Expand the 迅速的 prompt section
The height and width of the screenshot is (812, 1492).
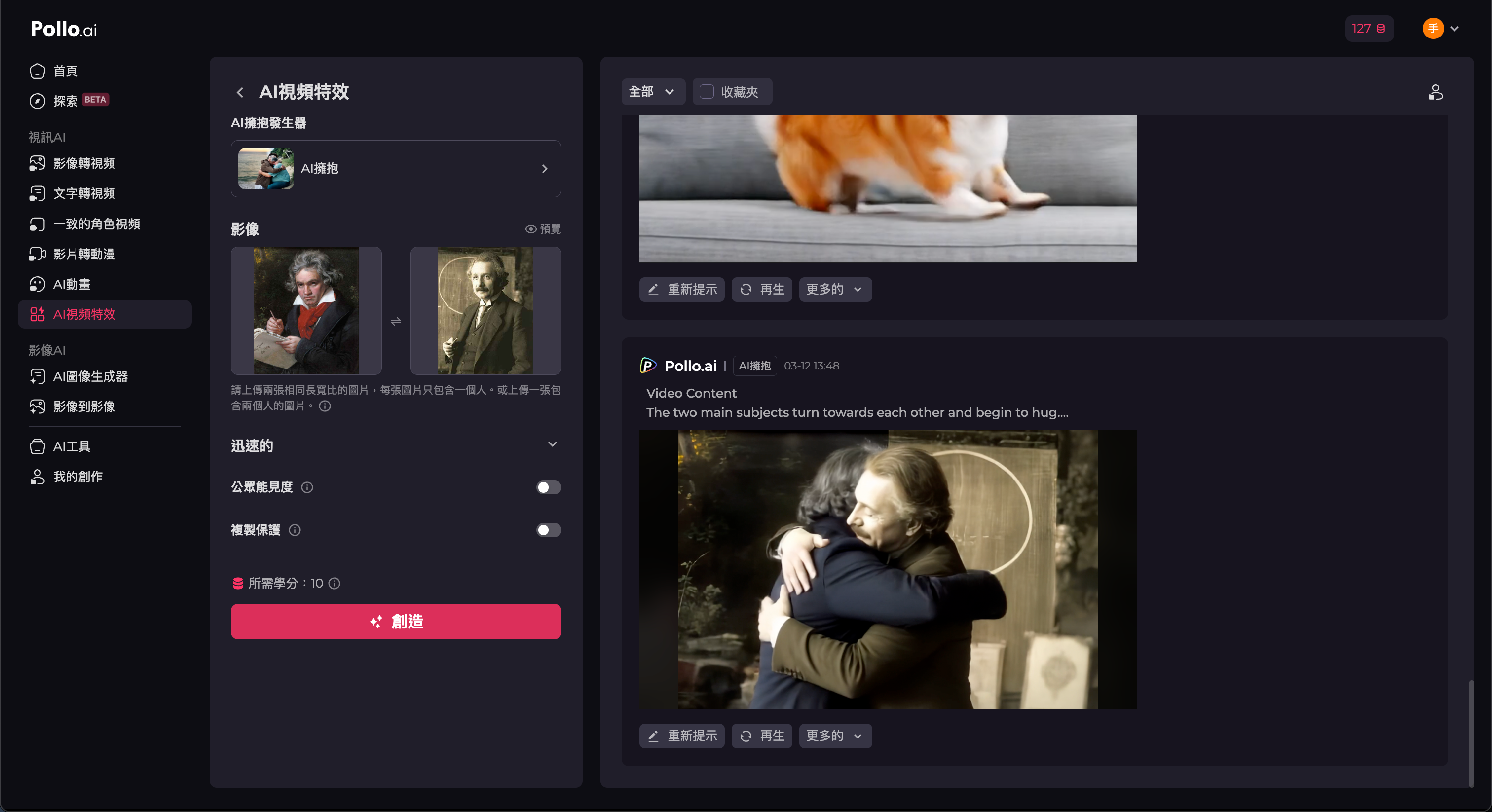point(552,445)
